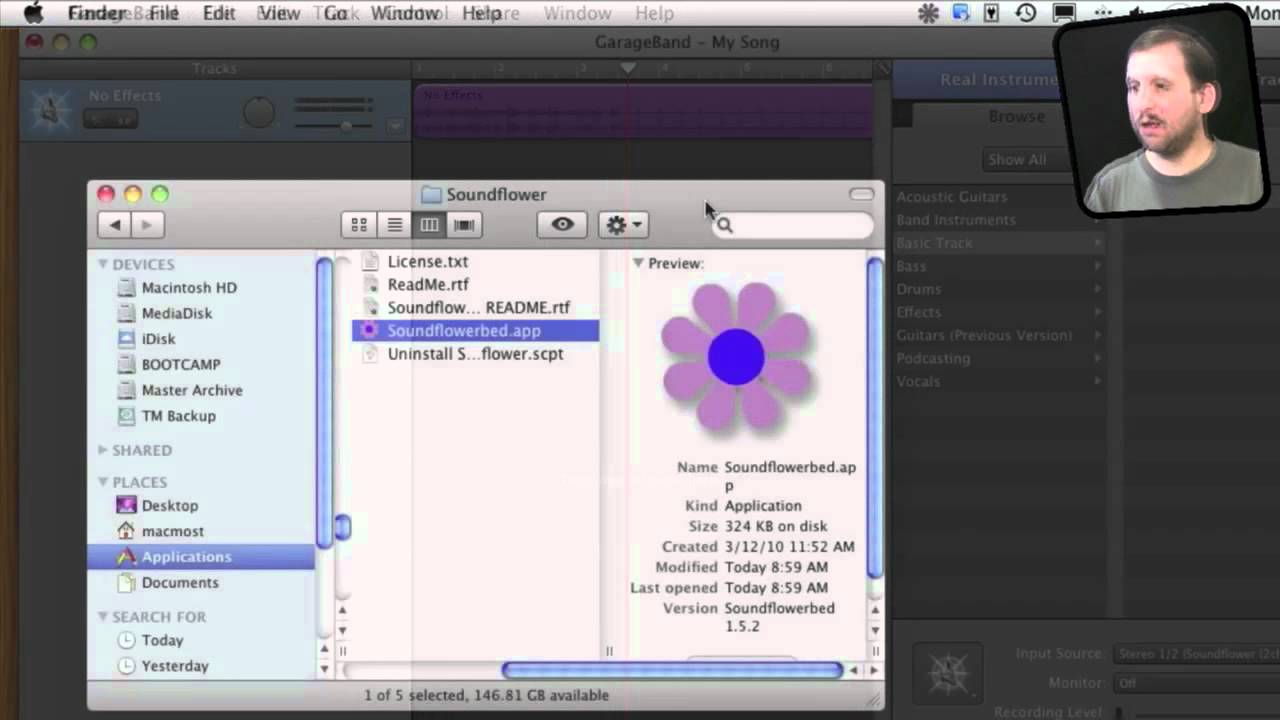Select the column view button
This screenshot has height=720, width=1280.
[429, 225]
